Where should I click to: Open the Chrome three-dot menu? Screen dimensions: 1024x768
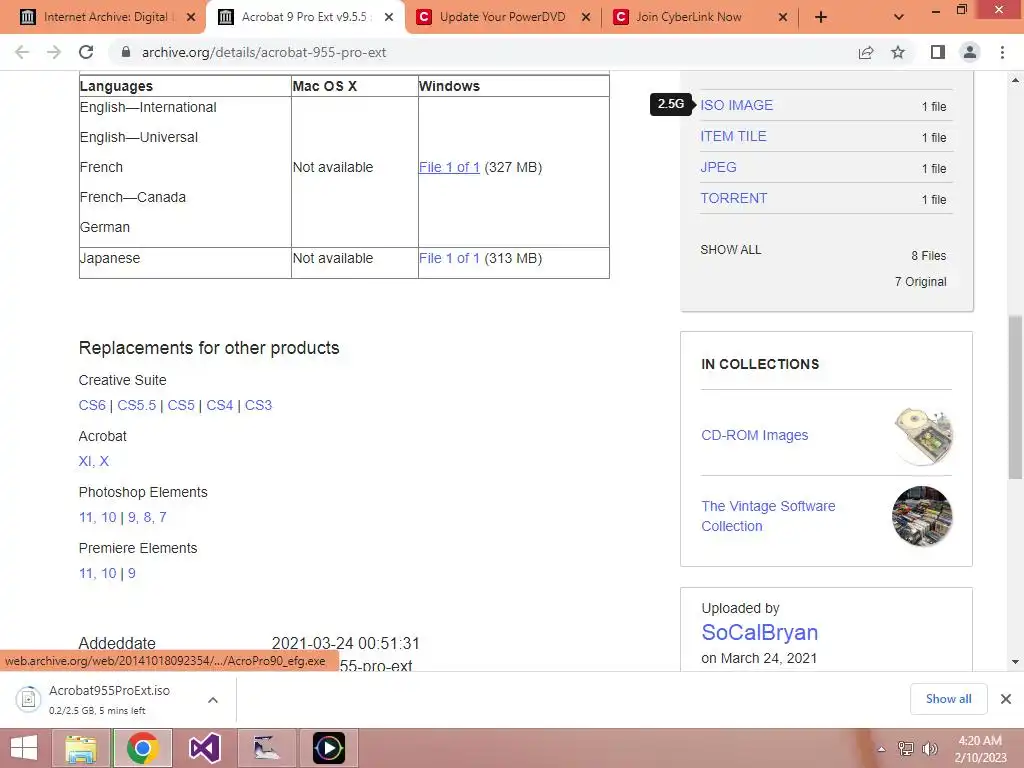(1002, 52)
